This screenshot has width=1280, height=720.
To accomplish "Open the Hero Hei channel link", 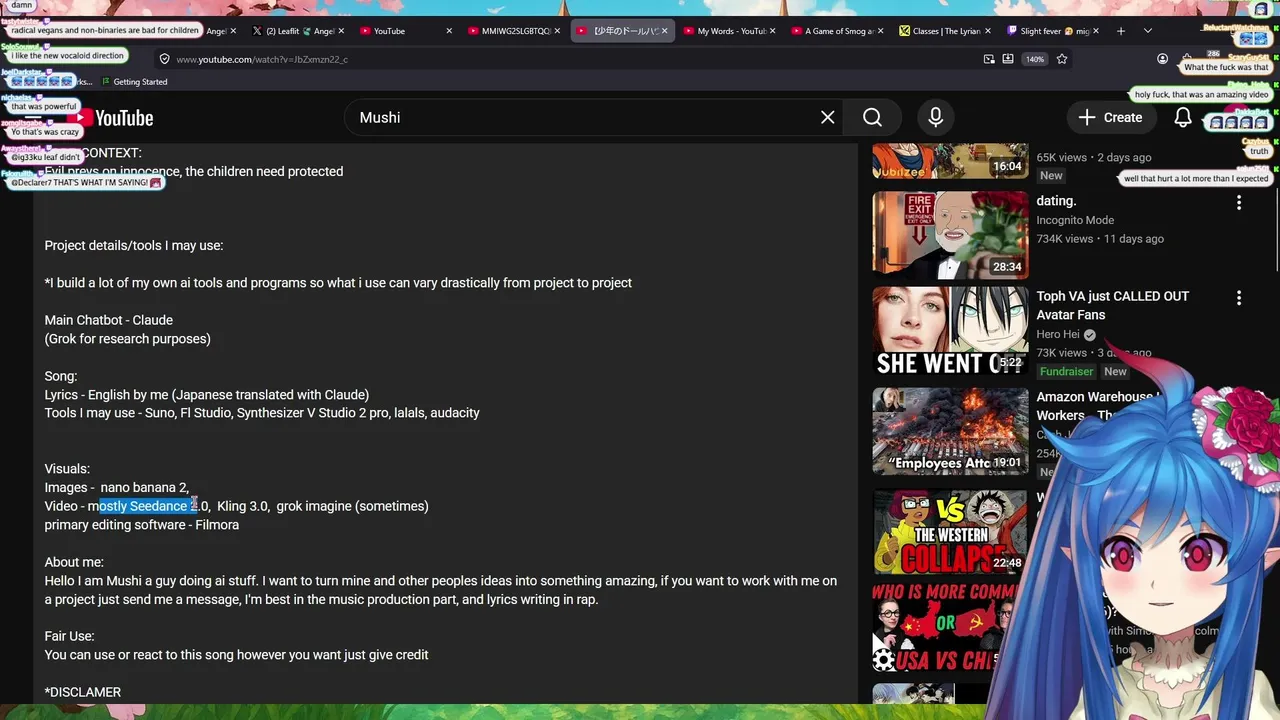I will [1058, 334].
